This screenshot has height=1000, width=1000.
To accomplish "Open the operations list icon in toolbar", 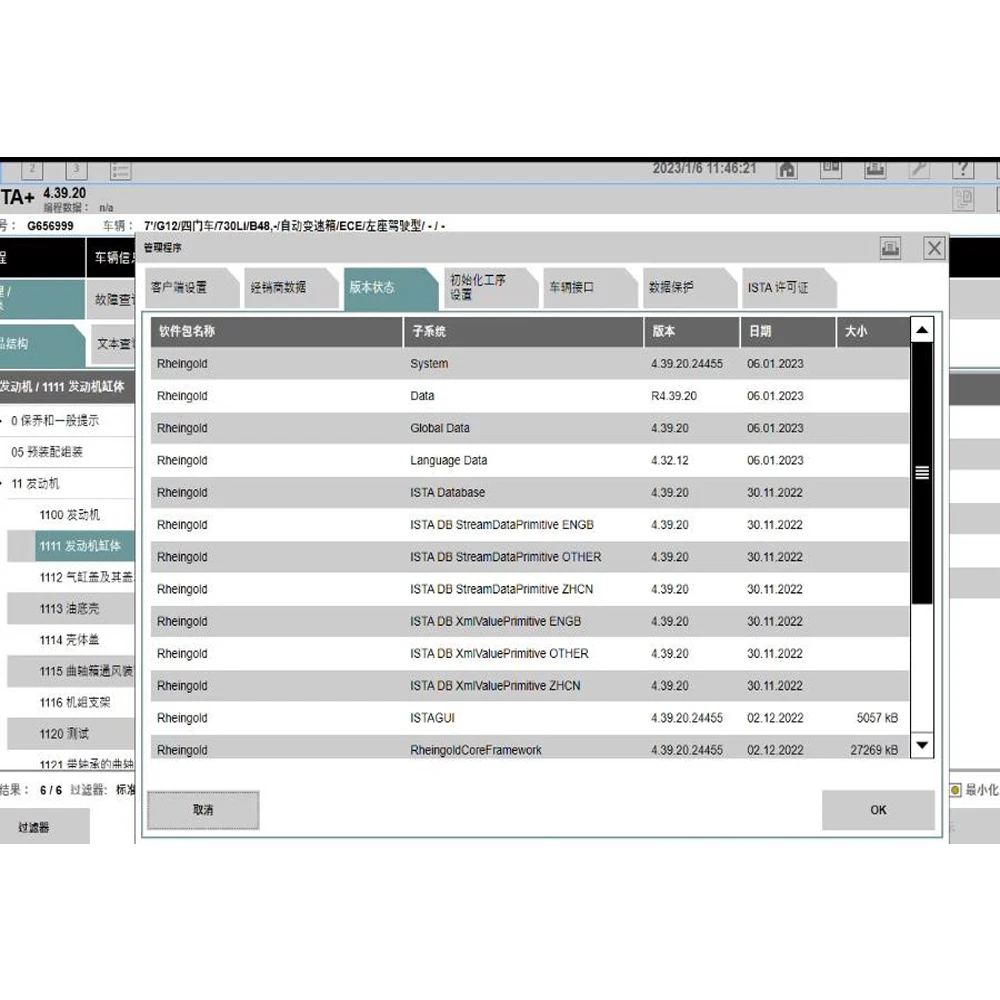I will coord(121,170).
